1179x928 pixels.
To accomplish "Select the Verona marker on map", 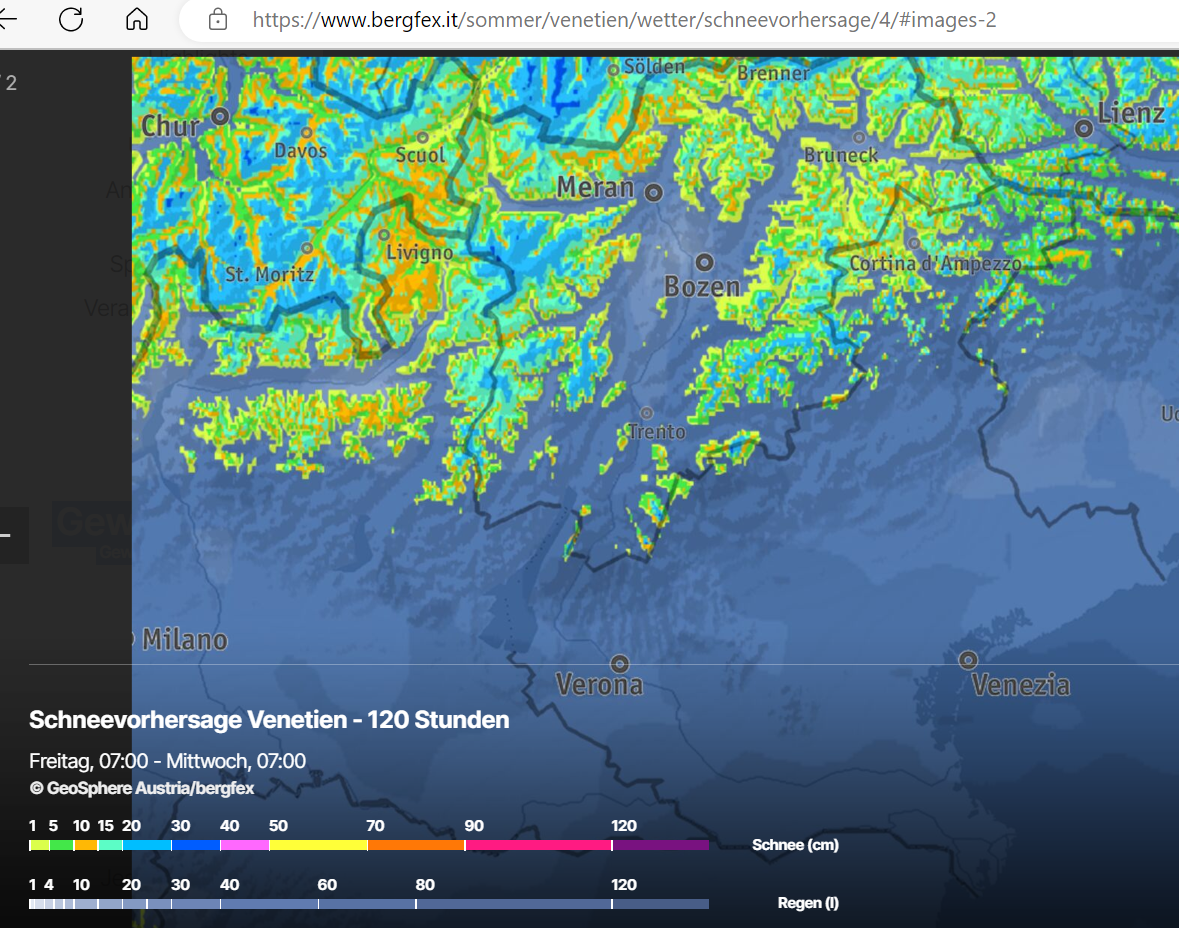I will pos(620,663).
